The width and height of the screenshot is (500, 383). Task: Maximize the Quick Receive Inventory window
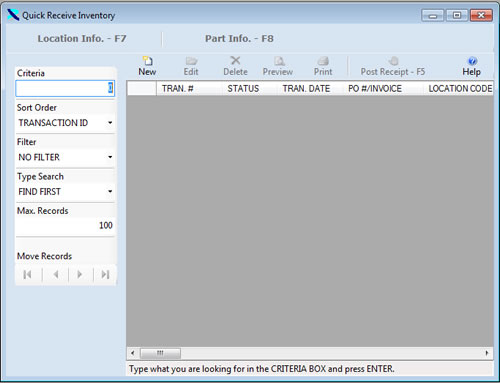tap(457, 16)
